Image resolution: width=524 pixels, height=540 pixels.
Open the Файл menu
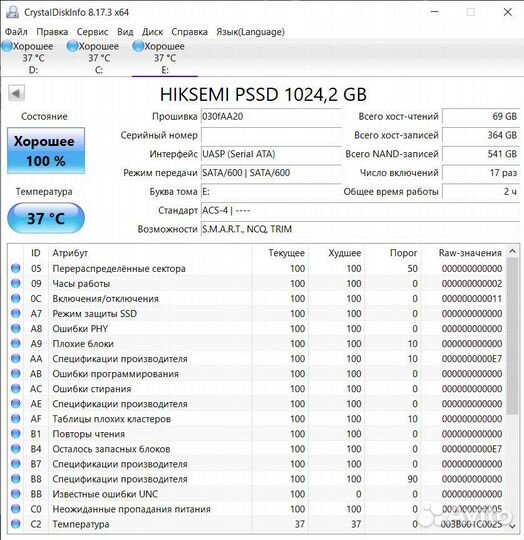click(x=16, y=32)
